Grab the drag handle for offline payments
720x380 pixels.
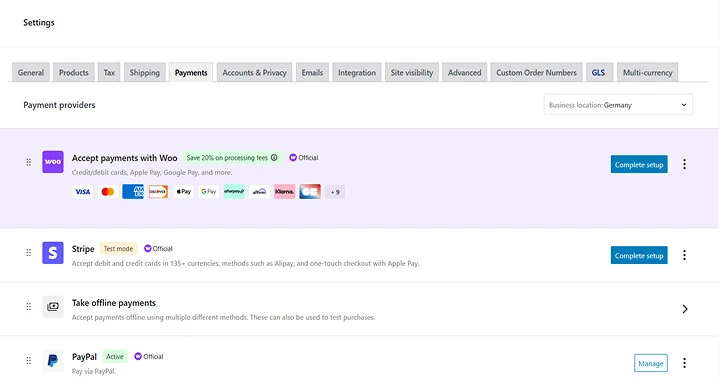coord(28,307)
